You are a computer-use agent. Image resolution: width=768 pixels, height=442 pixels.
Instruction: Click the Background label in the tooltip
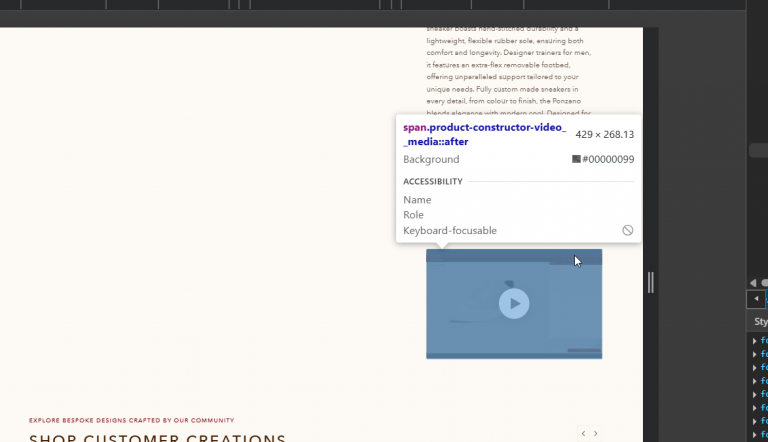(x=431, y=159)
